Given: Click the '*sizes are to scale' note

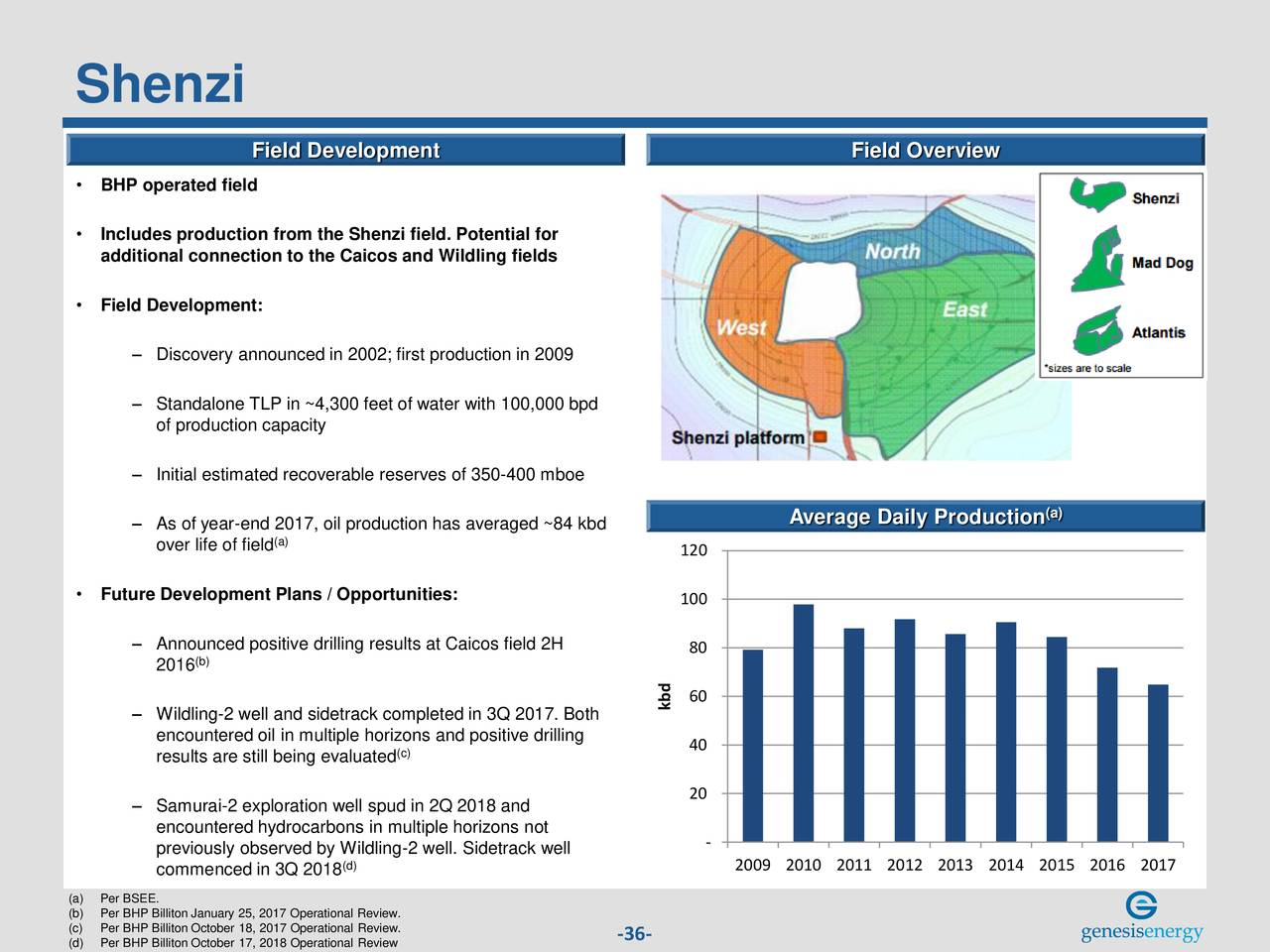Looking at the screenshot, I should coord(1086,368).
